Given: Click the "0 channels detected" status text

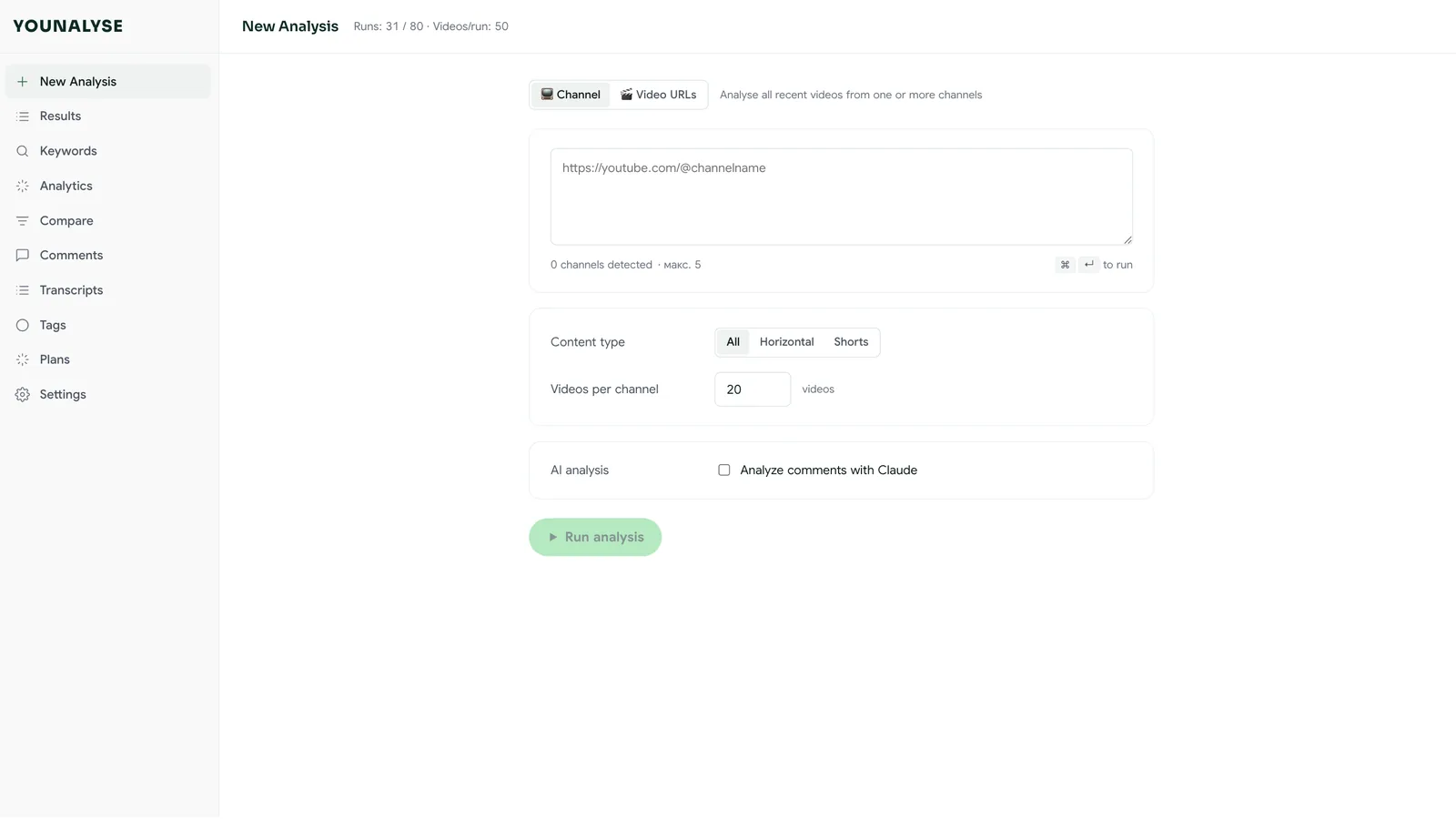Looking at the screenshot, I should coord(602,265).
